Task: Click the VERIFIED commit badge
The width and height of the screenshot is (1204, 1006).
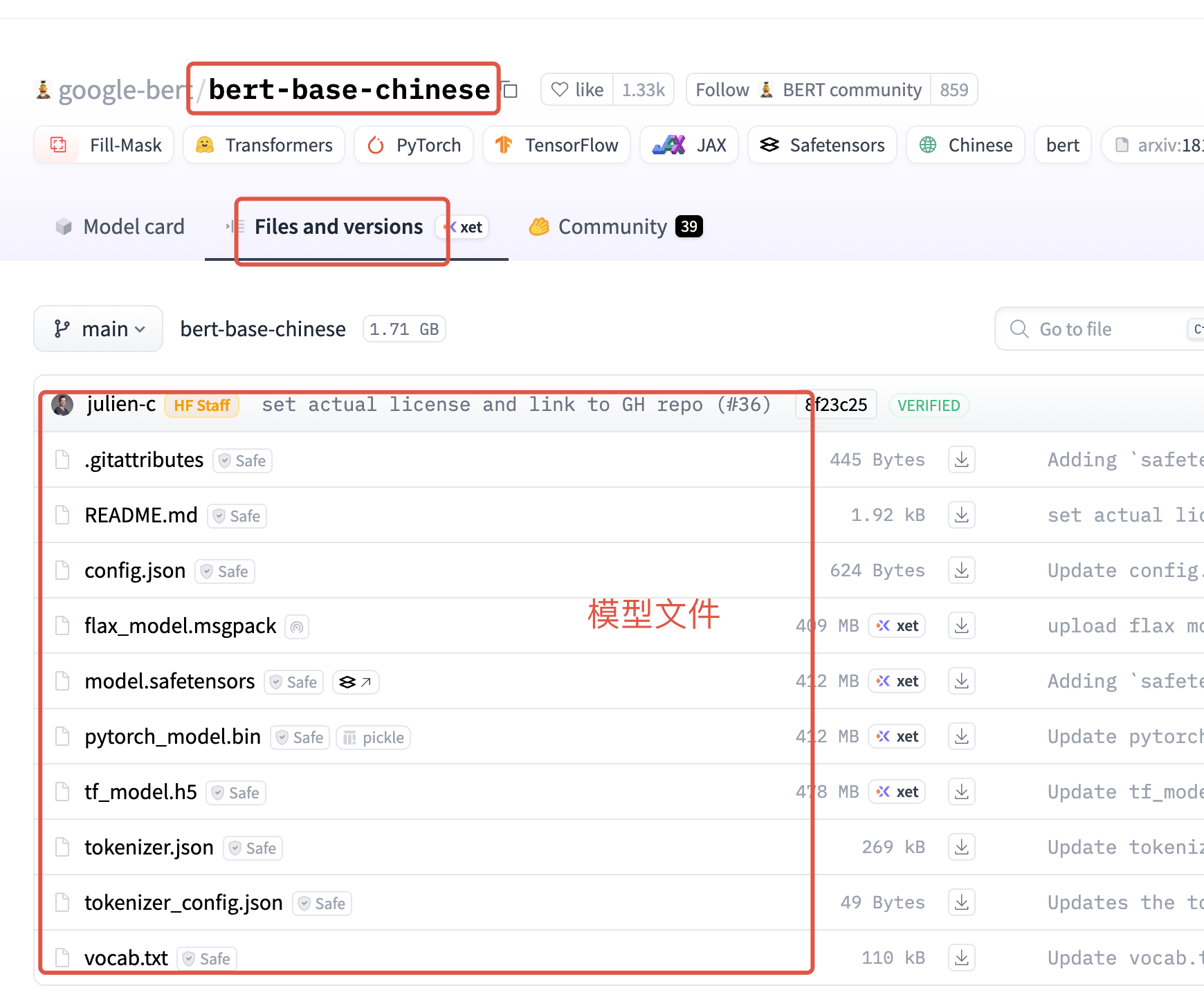Action: pyautogui.click(x=929, y=405)
